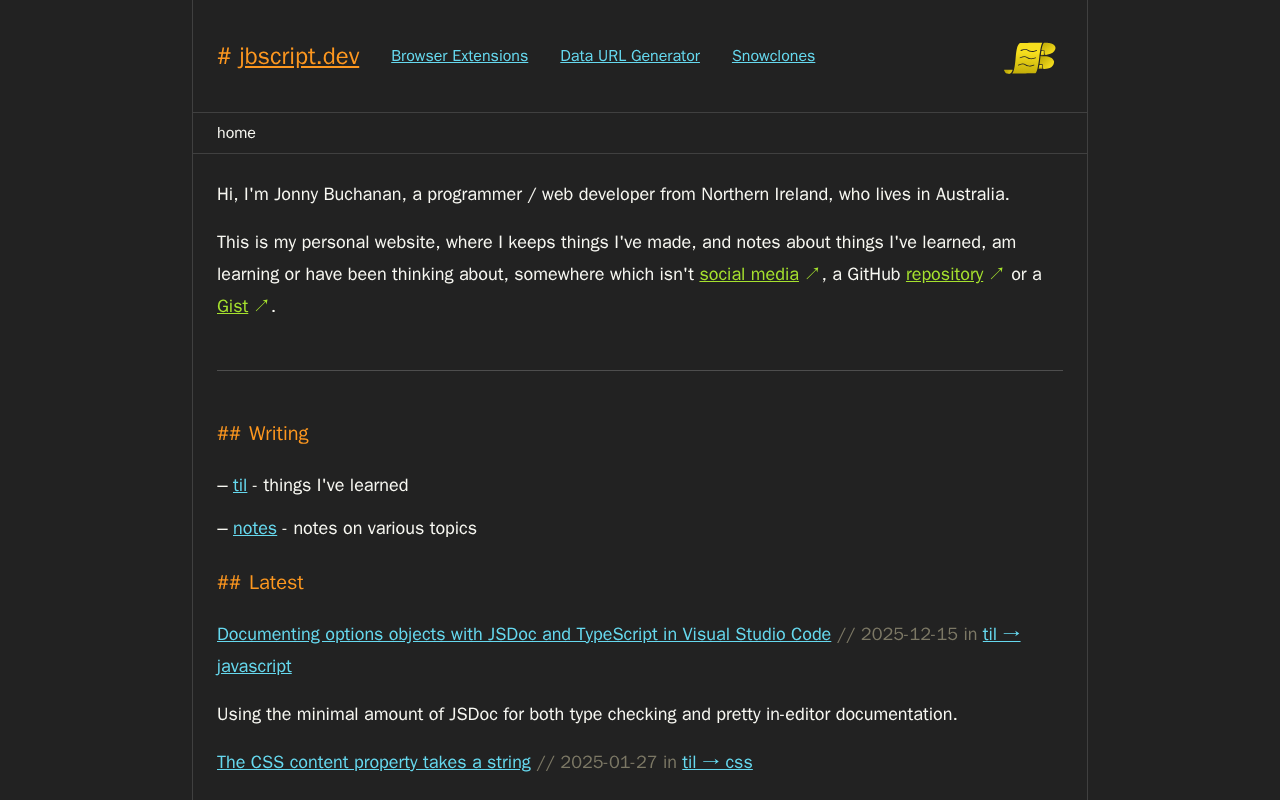The height and width of the screenshot is (800, 1280).
Task: Open the CSS content property article
Action: (x=374, y=762)
